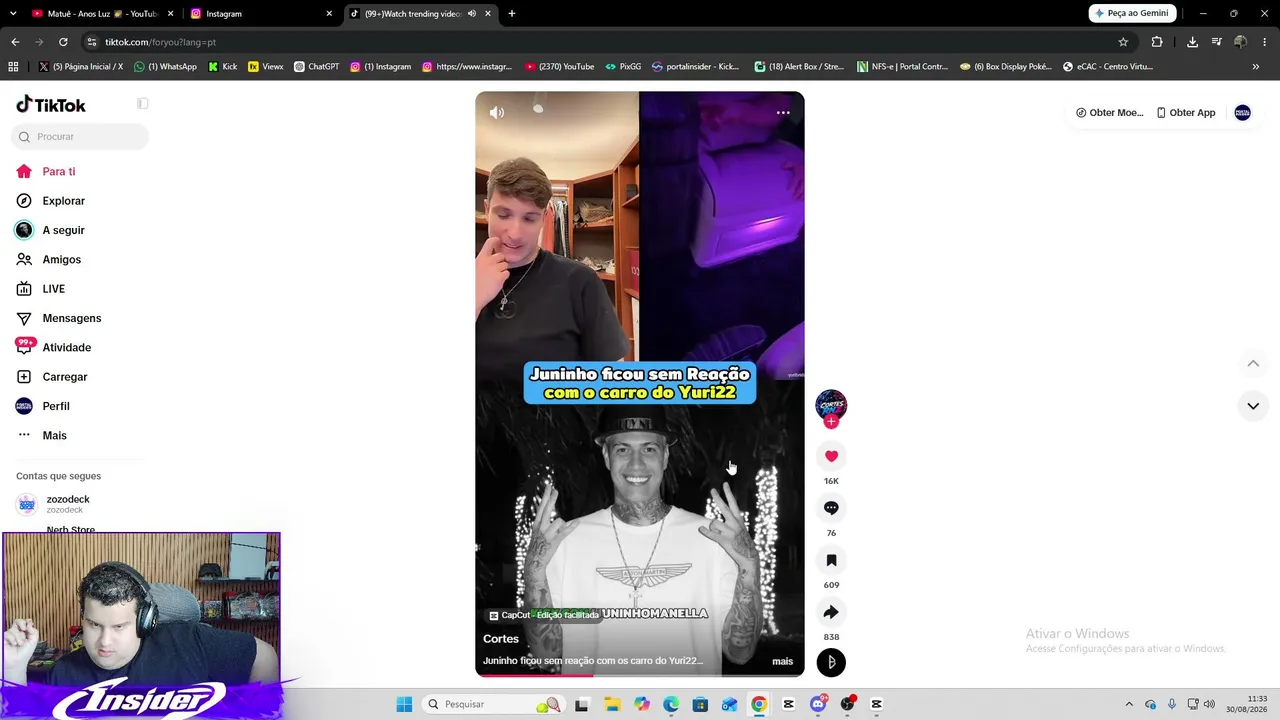Open the creator's profile avatar beside the video
This screenshot has width=1280, height=720.
[831, 403]
